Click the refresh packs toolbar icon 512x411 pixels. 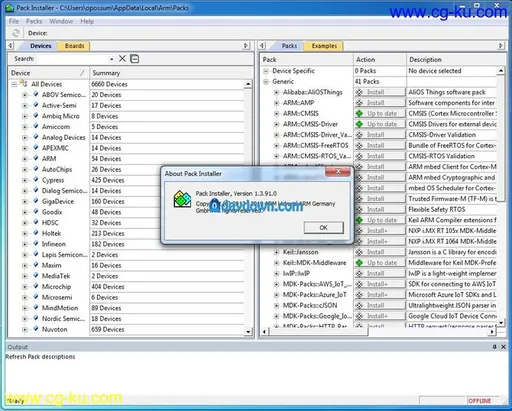click(x=15, y=33)
